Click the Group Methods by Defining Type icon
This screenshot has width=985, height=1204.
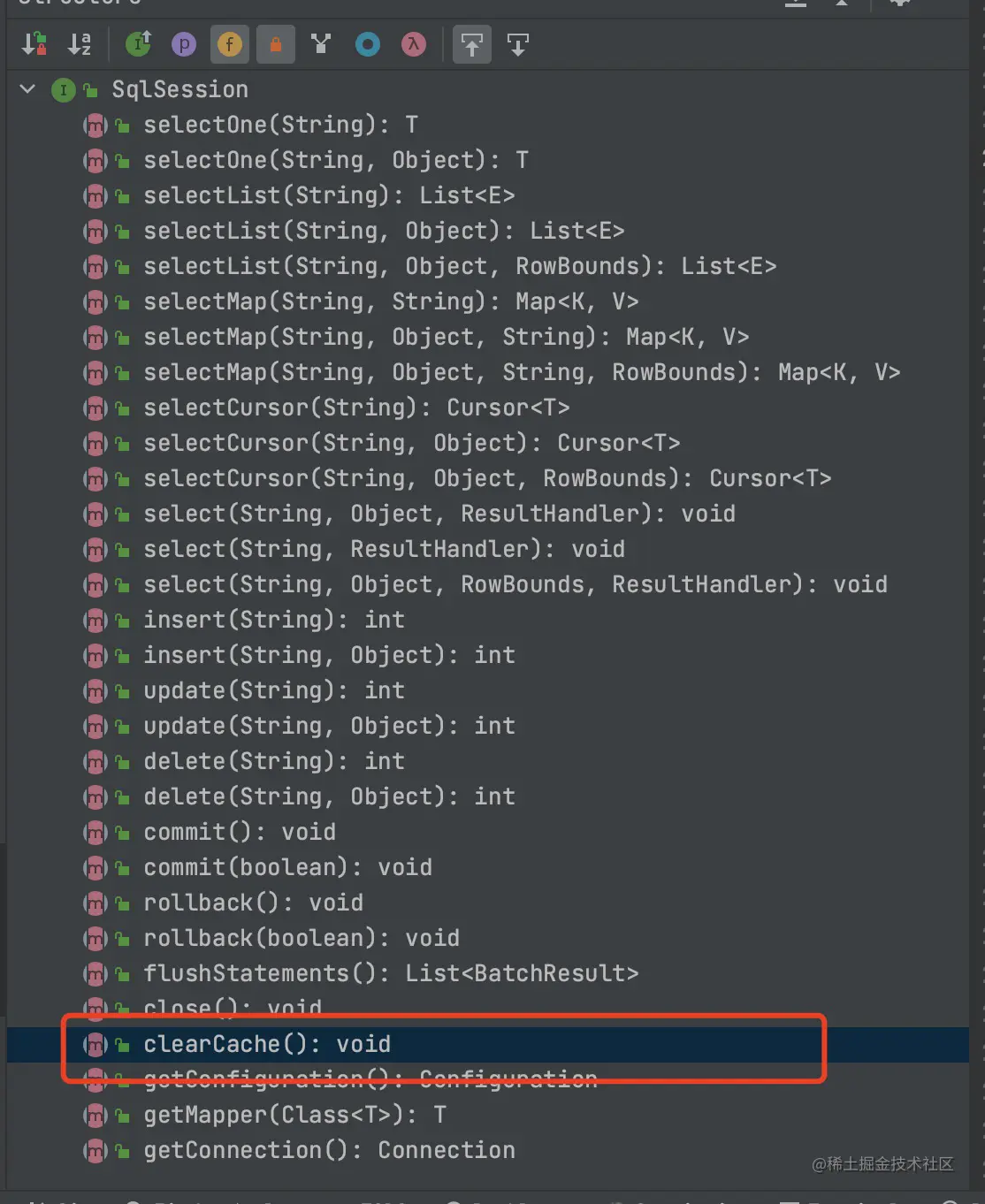tap(321, 43)
